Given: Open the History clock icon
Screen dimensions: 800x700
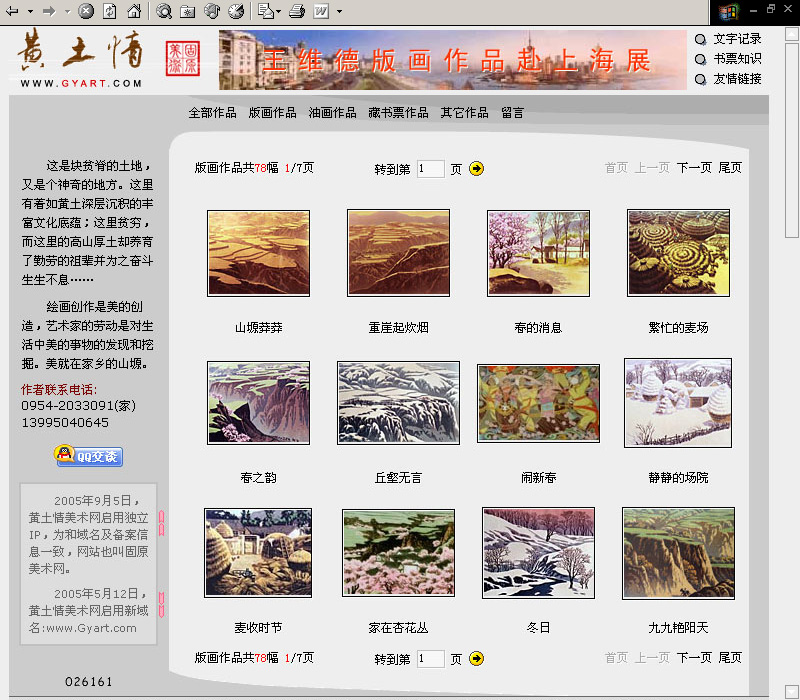Looking at the screenshot, I should coord(236,11).
